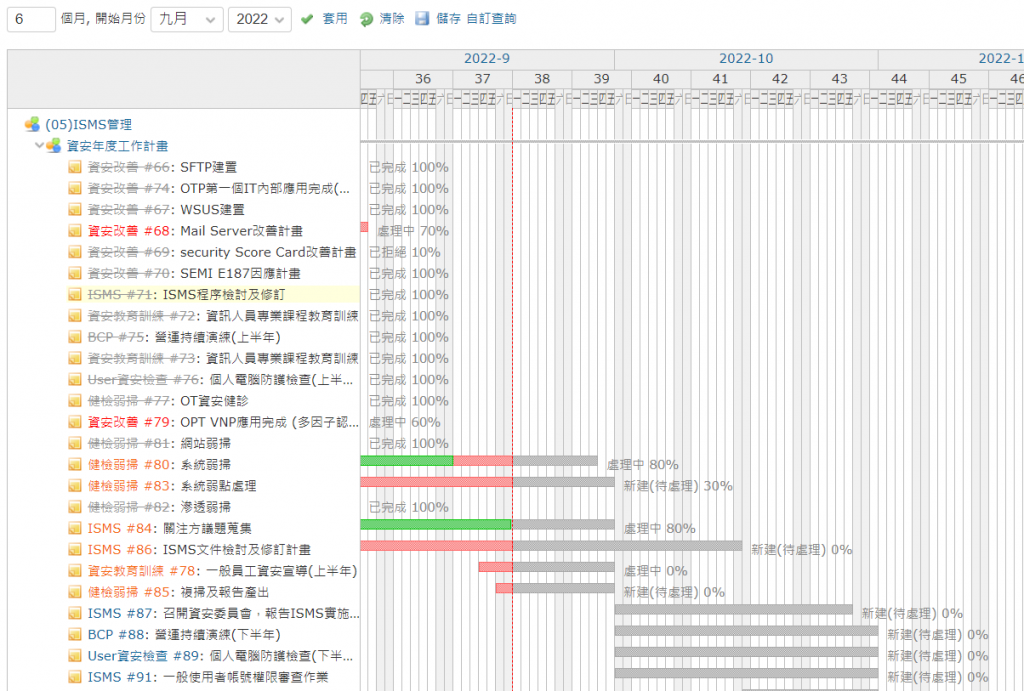1024x691 pixels.
Task: Click the project icon beside (05)ISMS管理
Action: (x=32, y=124)
